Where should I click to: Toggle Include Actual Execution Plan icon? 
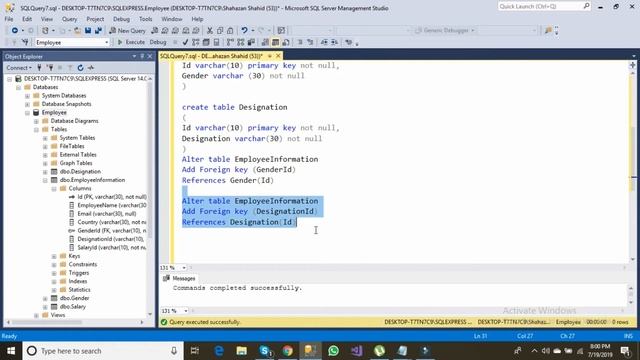[x=230, y=42]
